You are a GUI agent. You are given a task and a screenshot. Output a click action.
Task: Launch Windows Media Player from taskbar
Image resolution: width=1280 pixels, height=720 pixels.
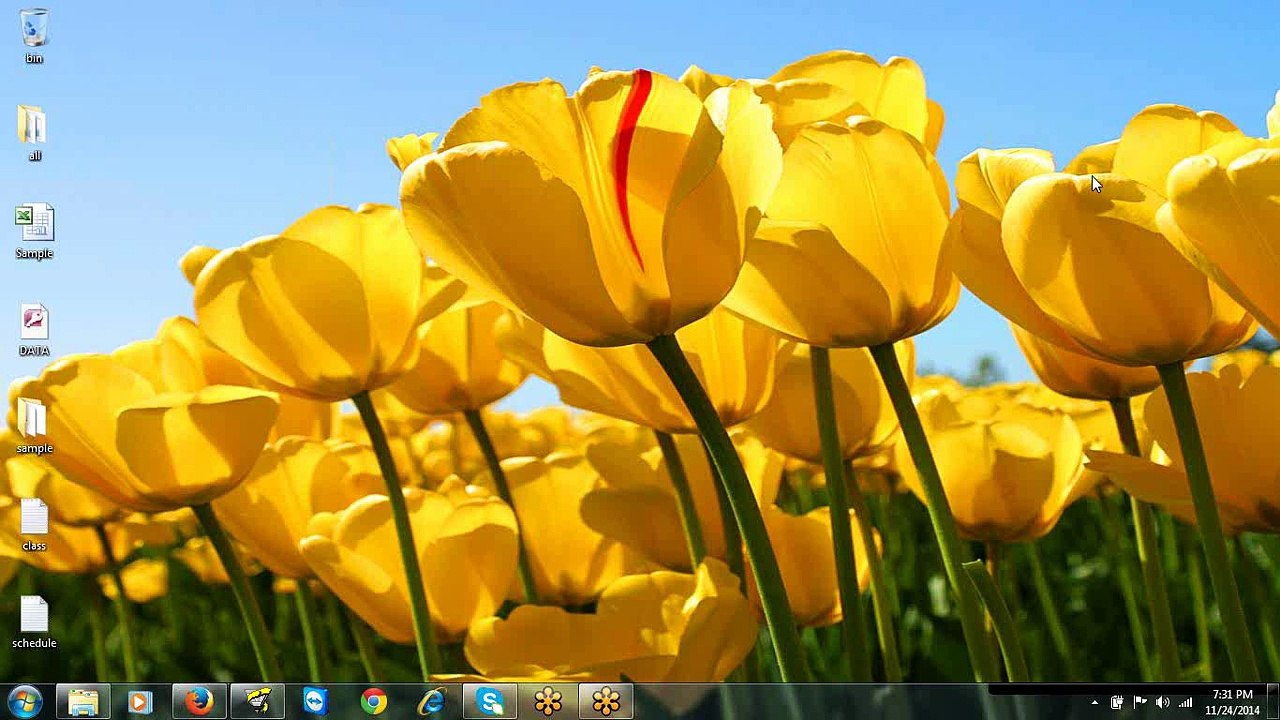[140, 702]
